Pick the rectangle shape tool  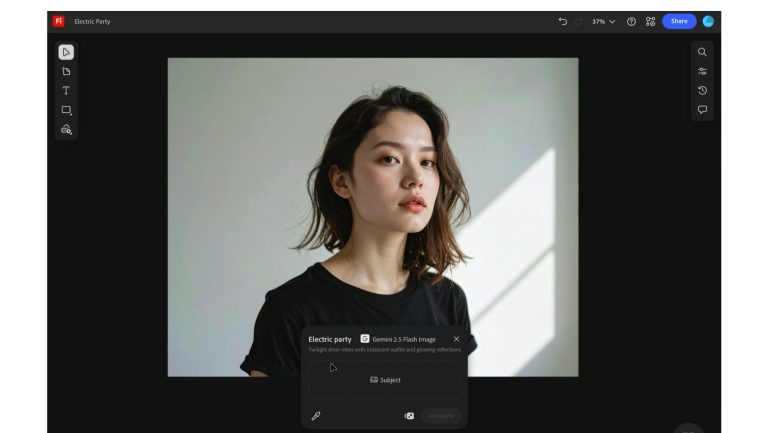click(66, 110)
